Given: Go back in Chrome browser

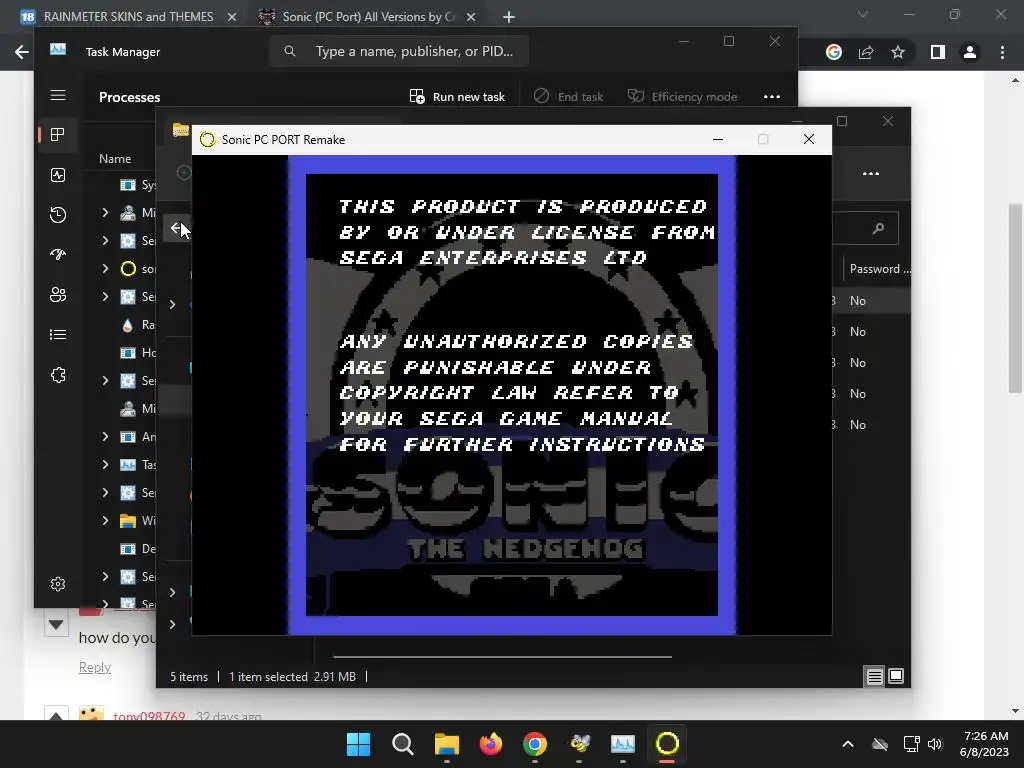Looking at the screenshot, I should pos(22,52).
